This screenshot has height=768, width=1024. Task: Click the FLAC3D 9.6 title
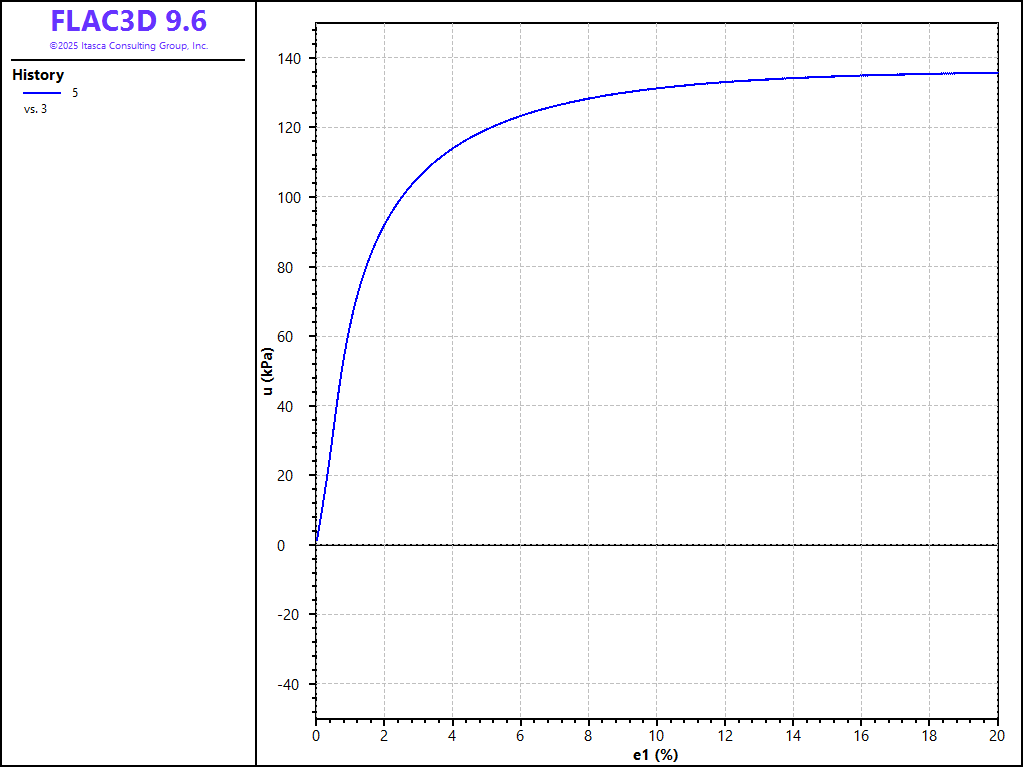pyautogui.click(x=129, y=21)
